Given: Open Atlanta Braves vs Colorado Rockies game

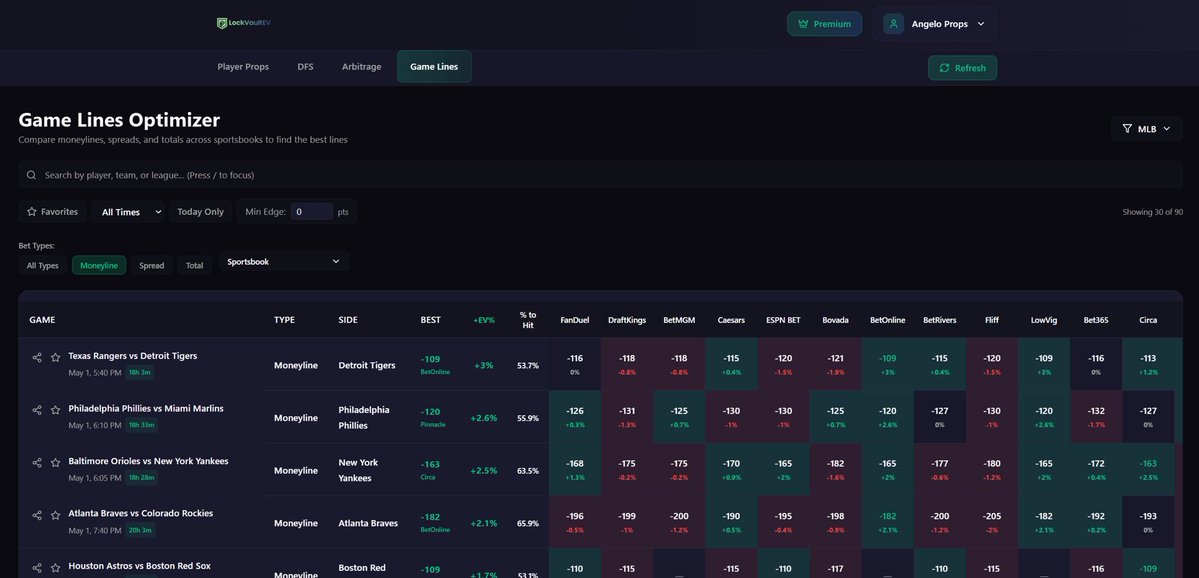Looking at the screenshot, I should click(141, 514).
